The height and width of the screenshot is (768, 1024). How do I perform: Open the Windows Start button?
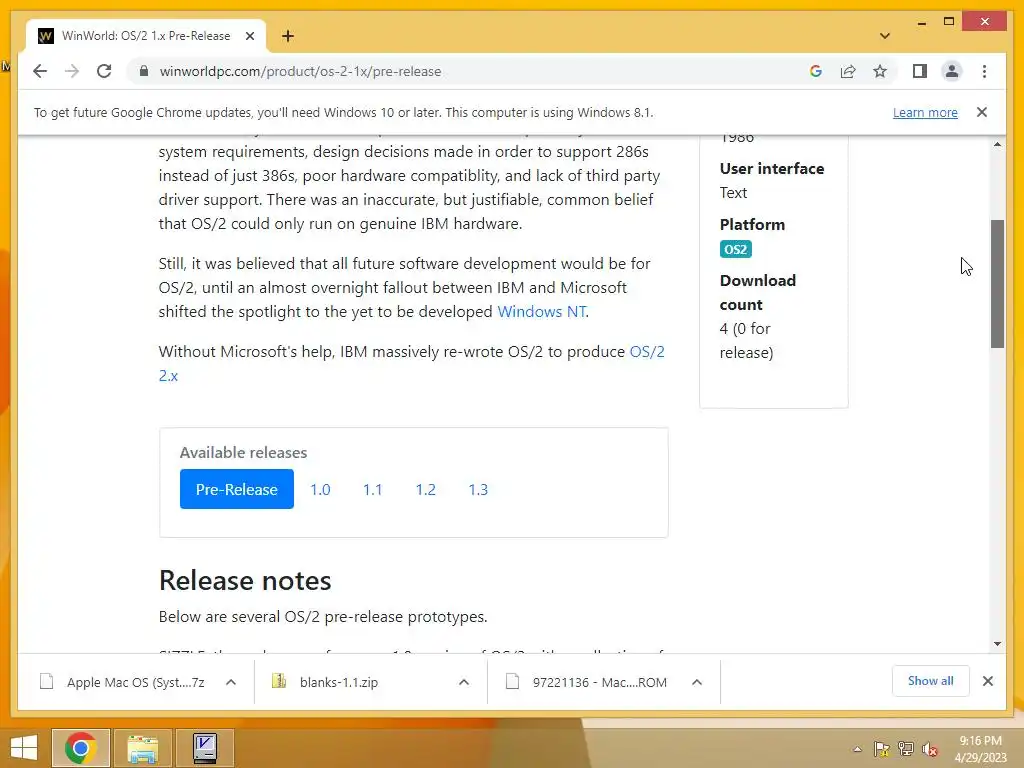[24, 748]
